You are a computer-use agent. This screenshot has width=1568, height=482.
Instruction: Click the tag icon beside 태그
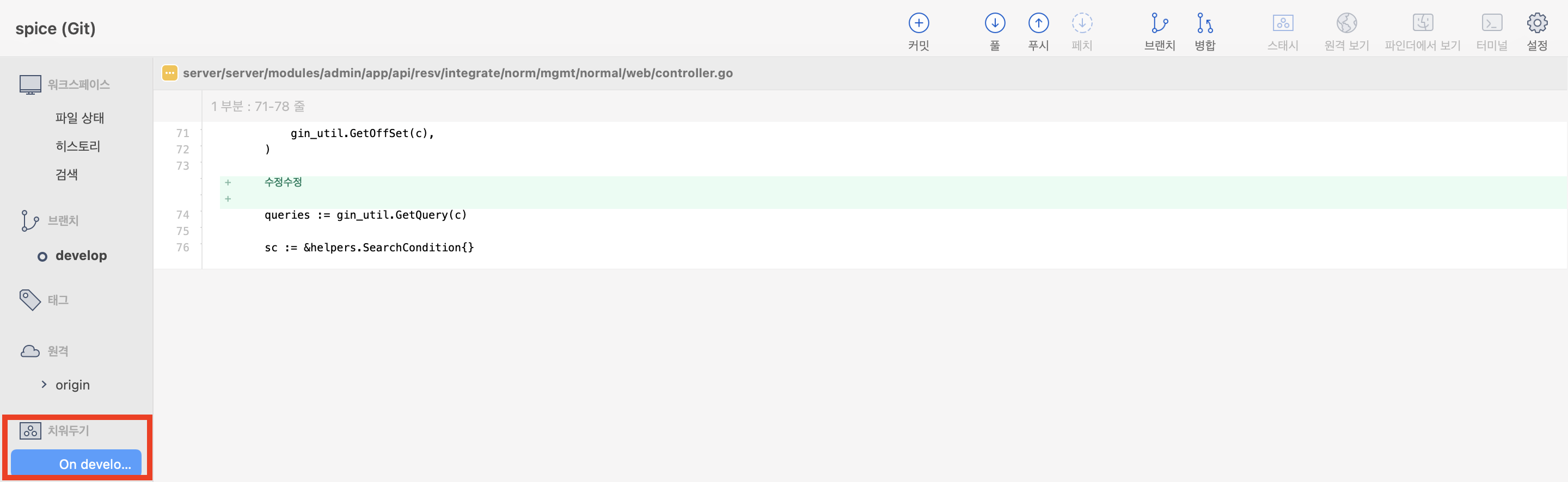[x=30, y=299]
